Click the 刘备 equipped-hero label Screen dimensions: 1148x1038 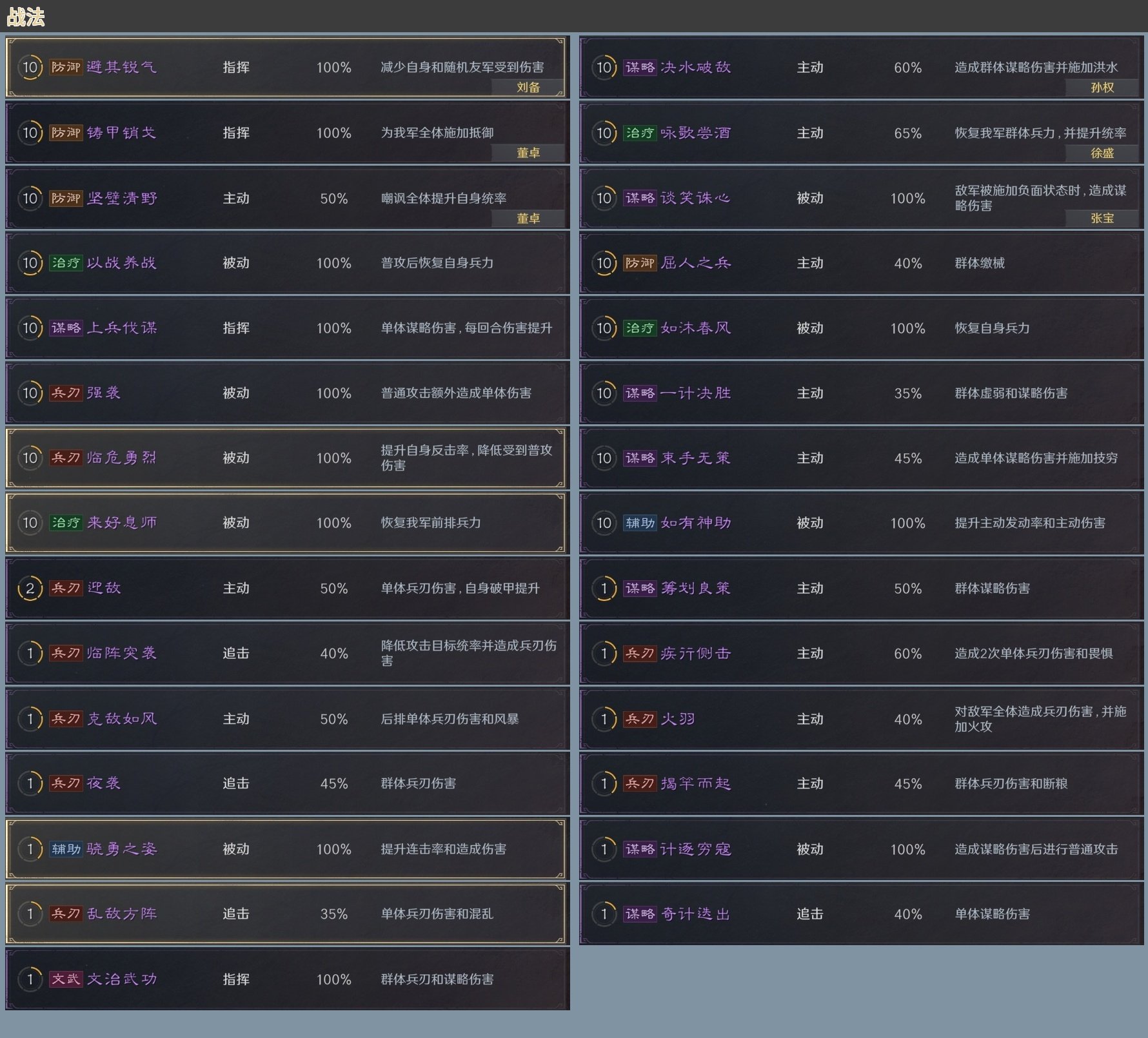pyautogui.click(x=528, y=88)
